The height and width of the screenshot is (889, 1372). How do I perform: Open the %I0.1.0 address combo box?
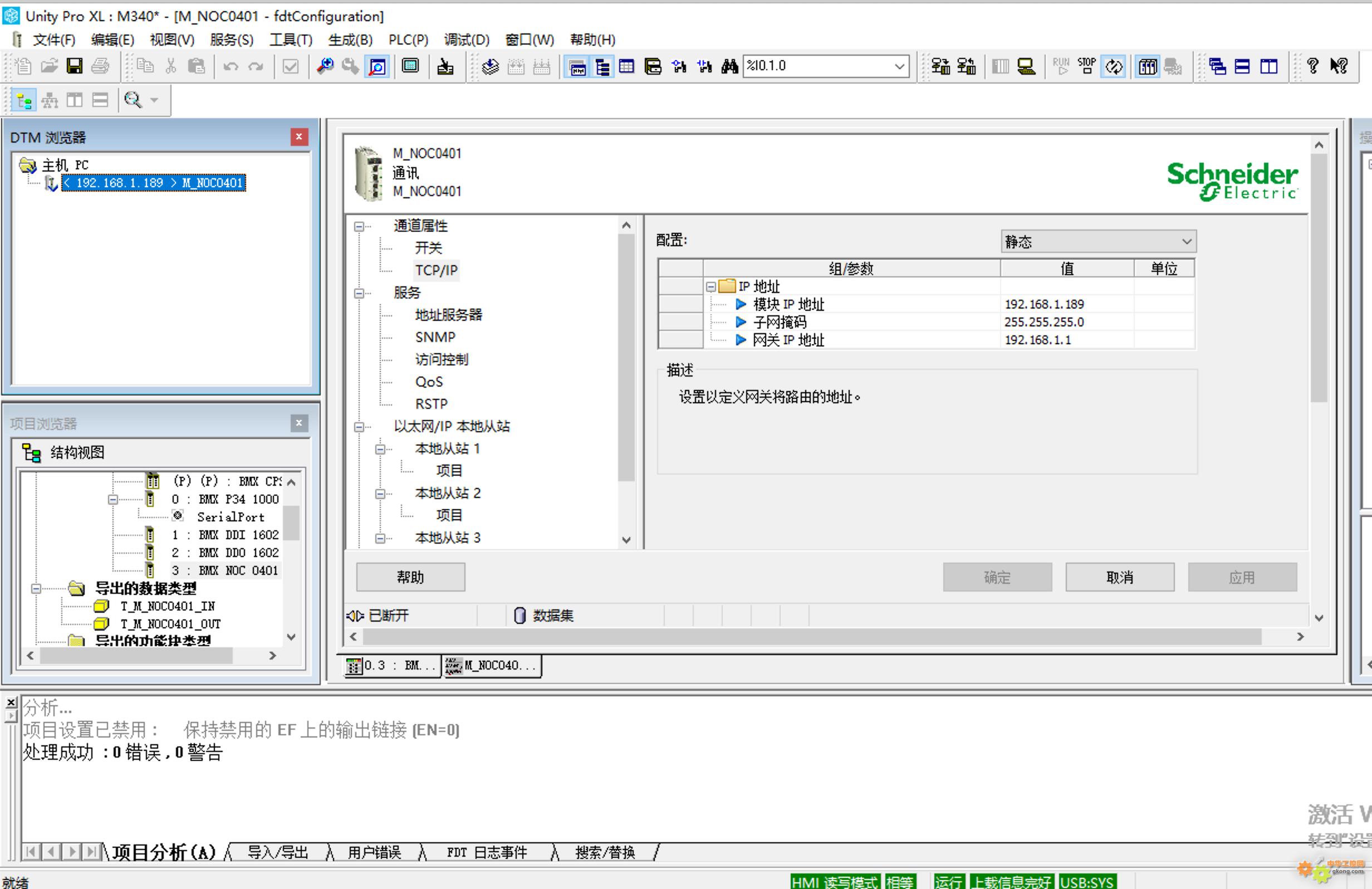coord(899,66)
